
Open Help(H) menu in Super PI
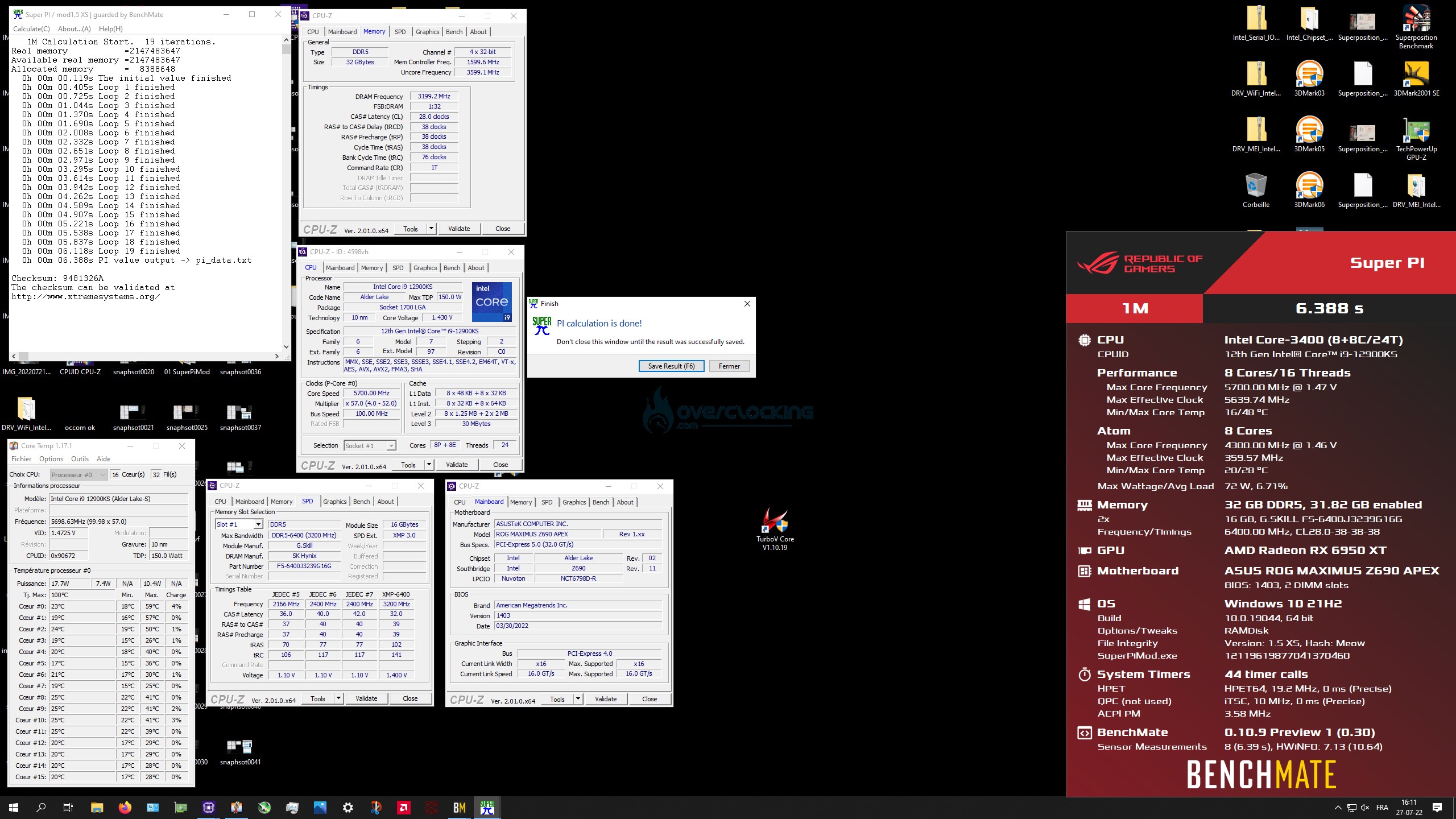click(110, 29)
